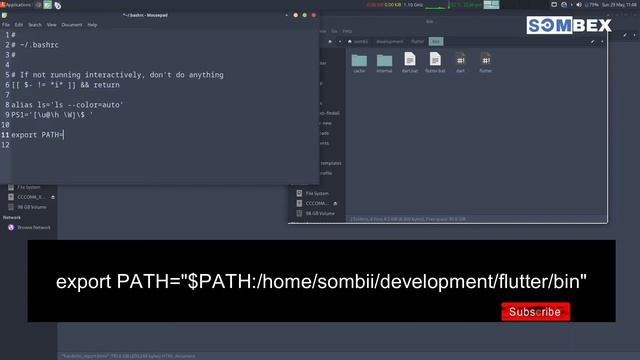Select the flutter.bat file
The width and height of the screenshot is (640, 360).
point(435,62)
